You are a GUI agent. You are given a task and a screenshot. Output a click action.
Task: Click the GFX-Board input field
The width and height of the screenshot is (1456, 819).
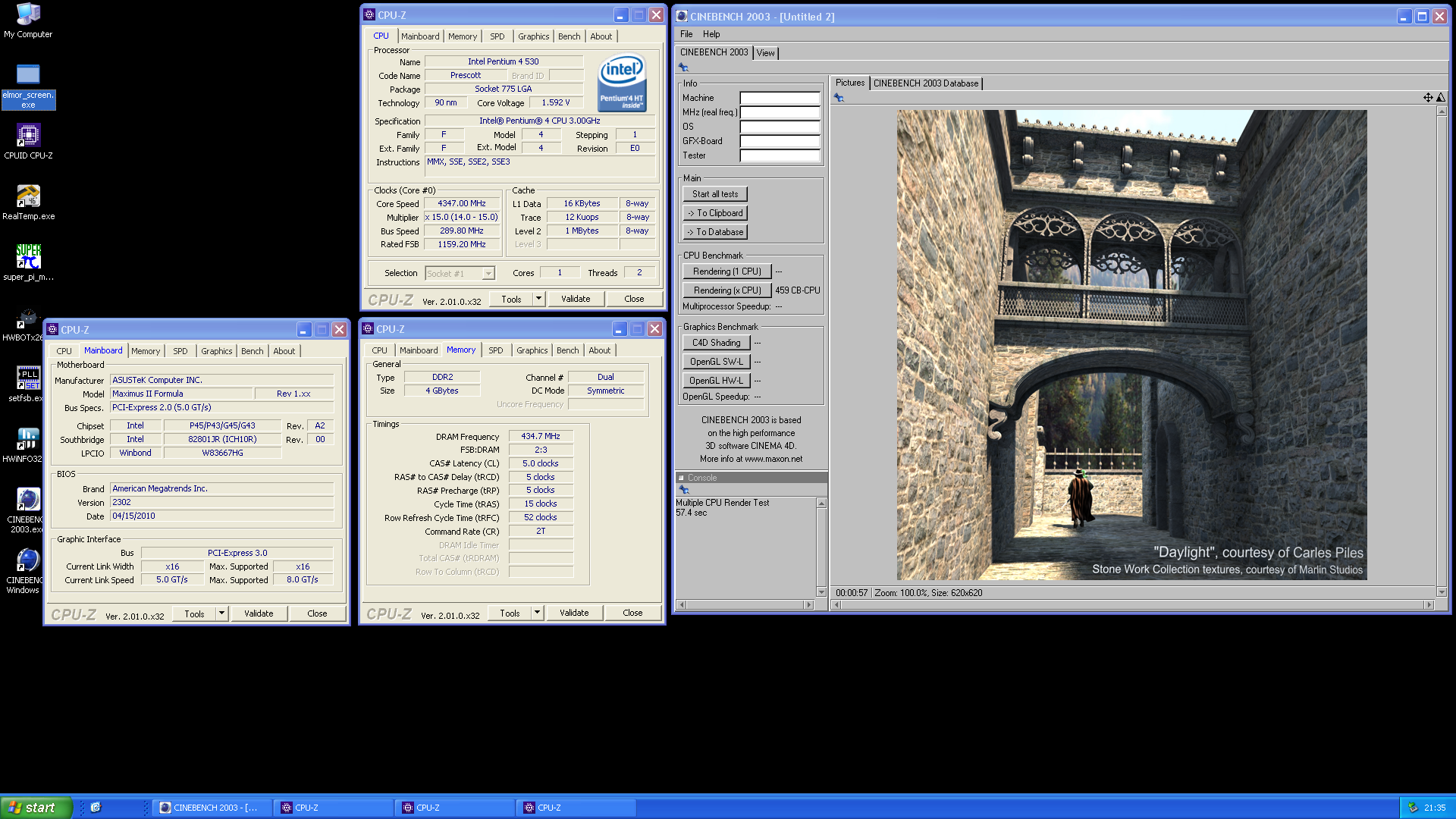[780, 141]
